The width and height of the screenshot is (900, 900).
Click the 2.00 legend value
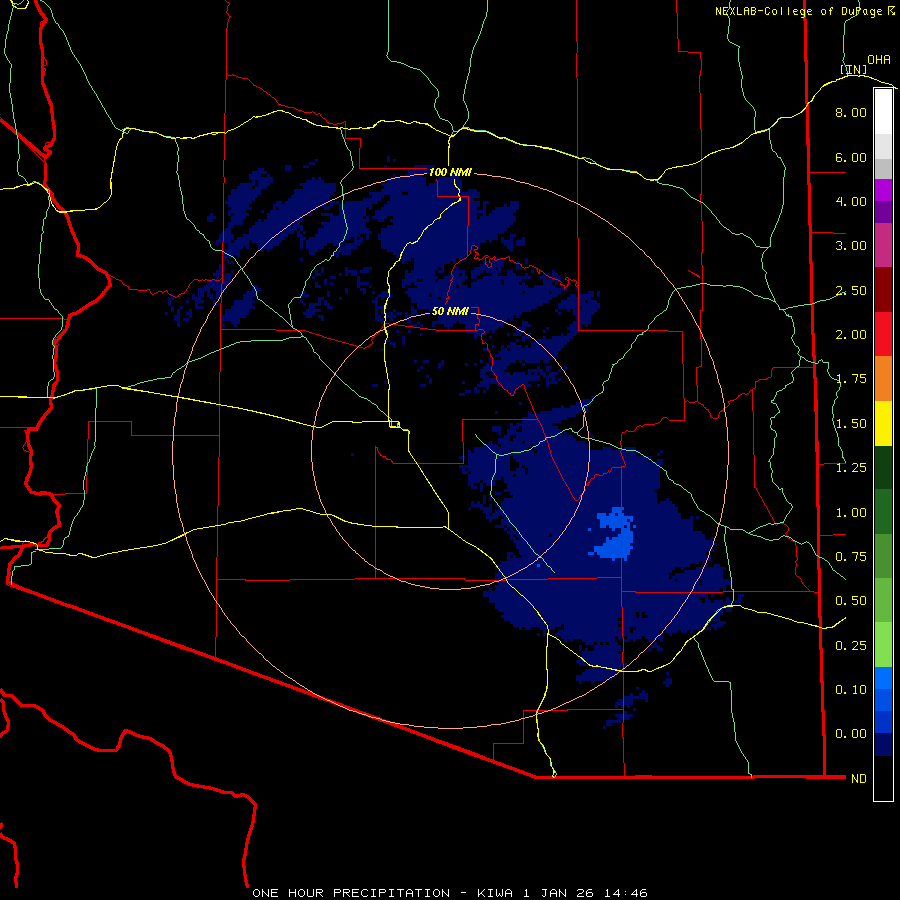coord(851,335)
